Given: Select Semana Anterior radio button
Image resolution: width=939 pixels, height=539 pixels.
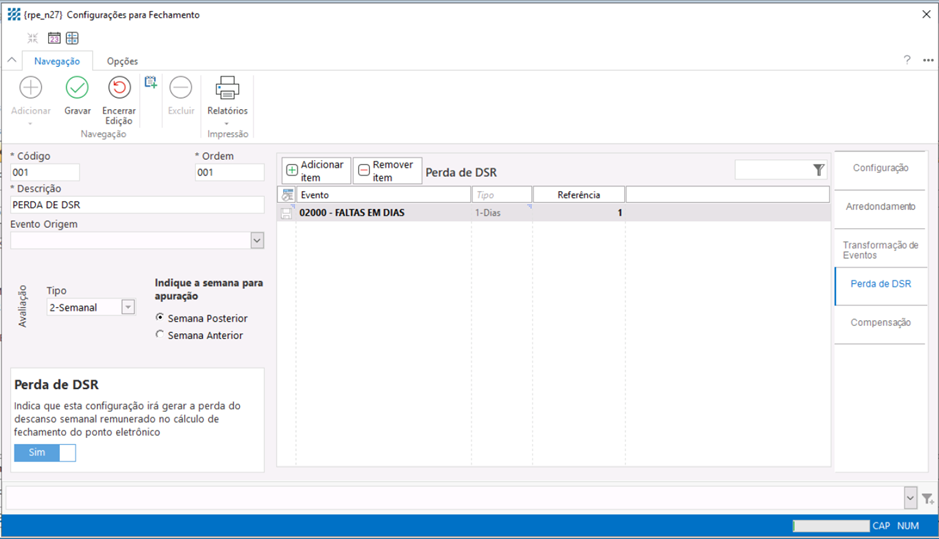Looking at the screenshot, I should pos(160,335).
